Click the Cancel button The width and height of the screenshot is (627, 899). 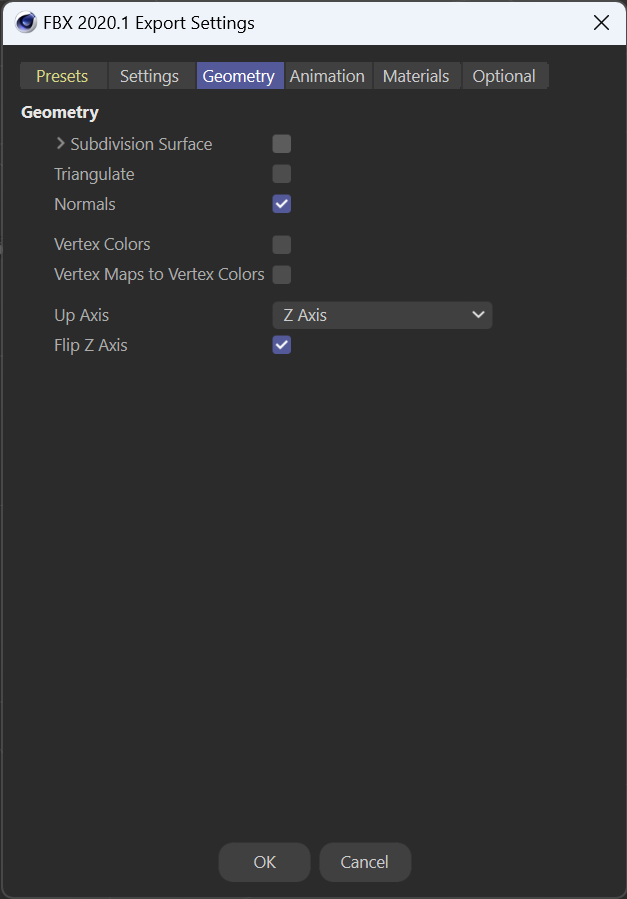pos(365,862)
